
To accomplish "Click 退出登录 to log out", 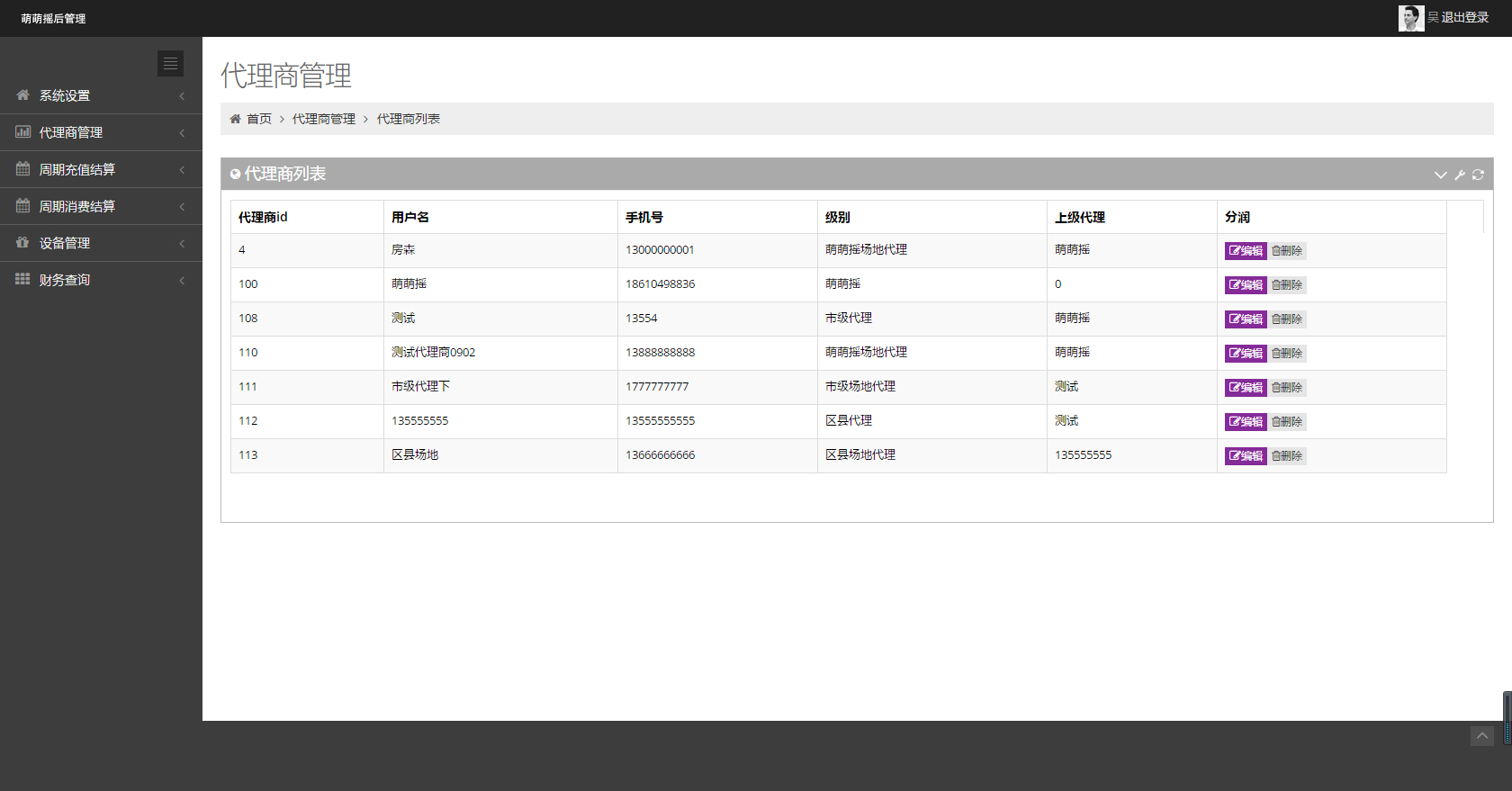I will click(1465, 17).
